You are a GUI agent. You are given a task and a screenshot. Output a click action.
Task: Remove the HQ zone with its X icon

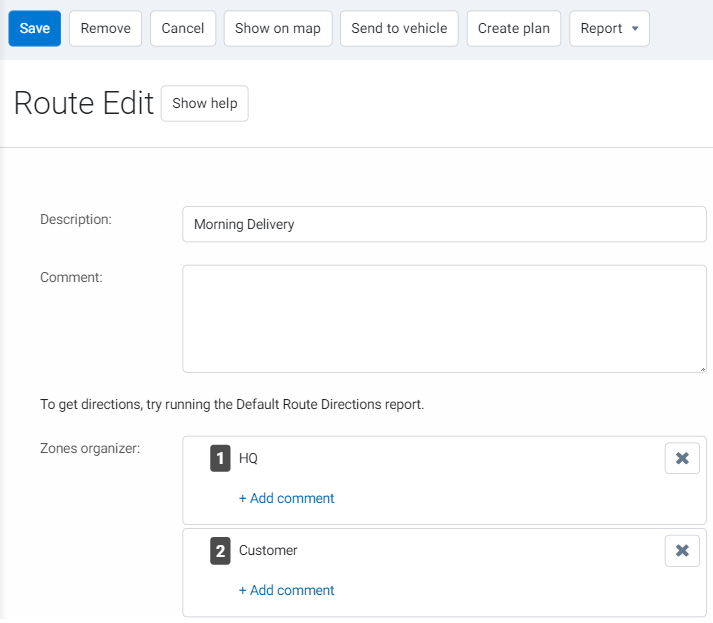pyautogui.click(x=682, y=458)
